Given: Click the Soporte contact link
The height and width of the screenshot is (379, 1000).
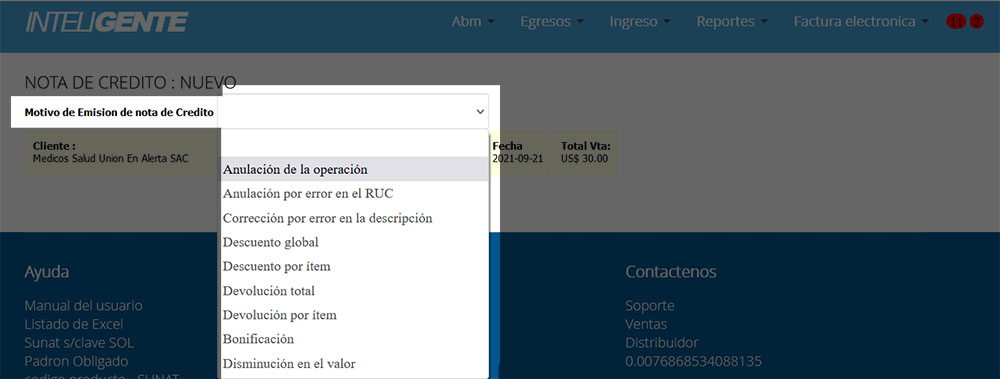Looking at the screenshot, I should [x=649, y=306].
